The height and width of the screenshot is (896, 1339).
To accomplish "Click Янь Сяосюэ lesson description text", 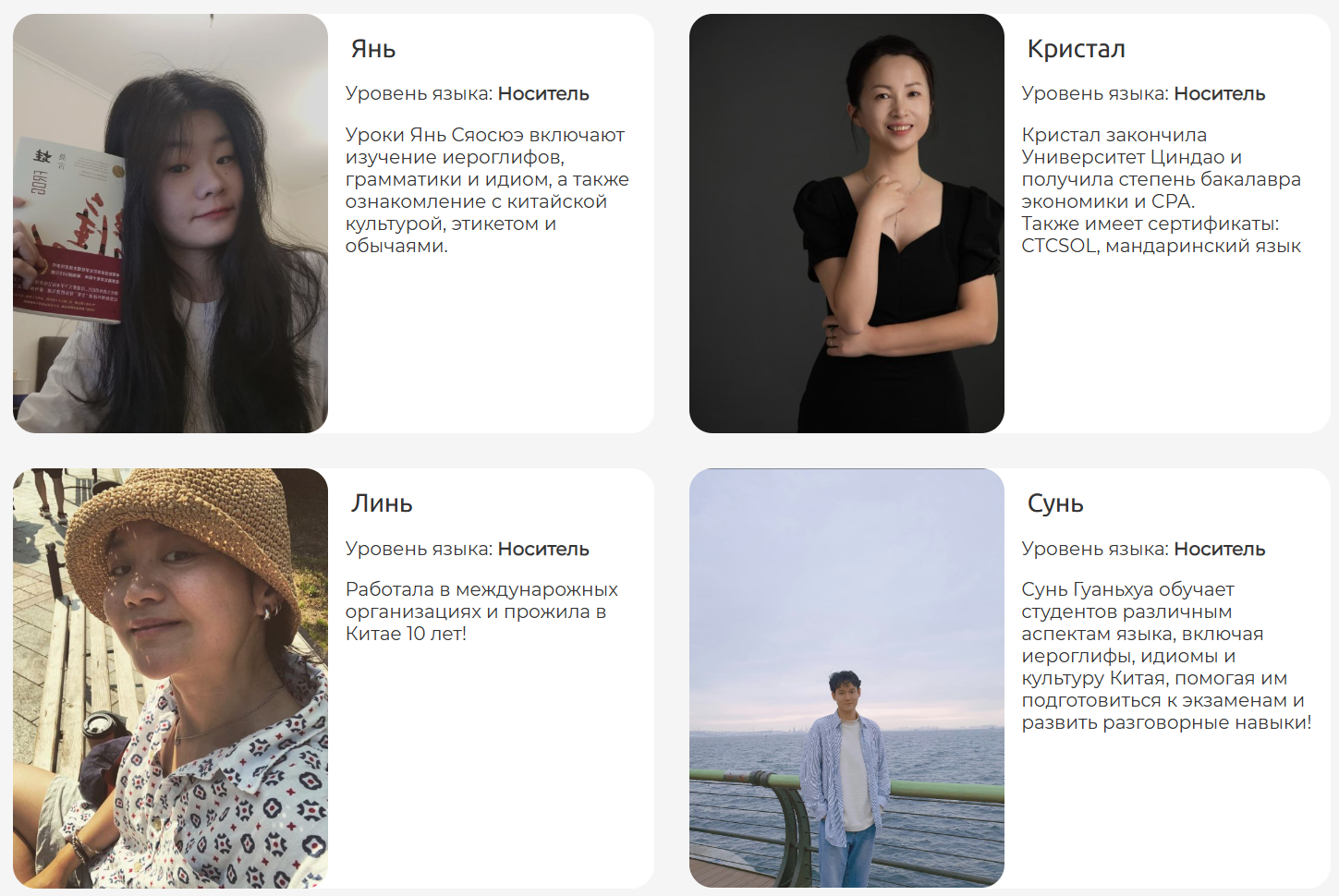I will click(x=487, y=190).
